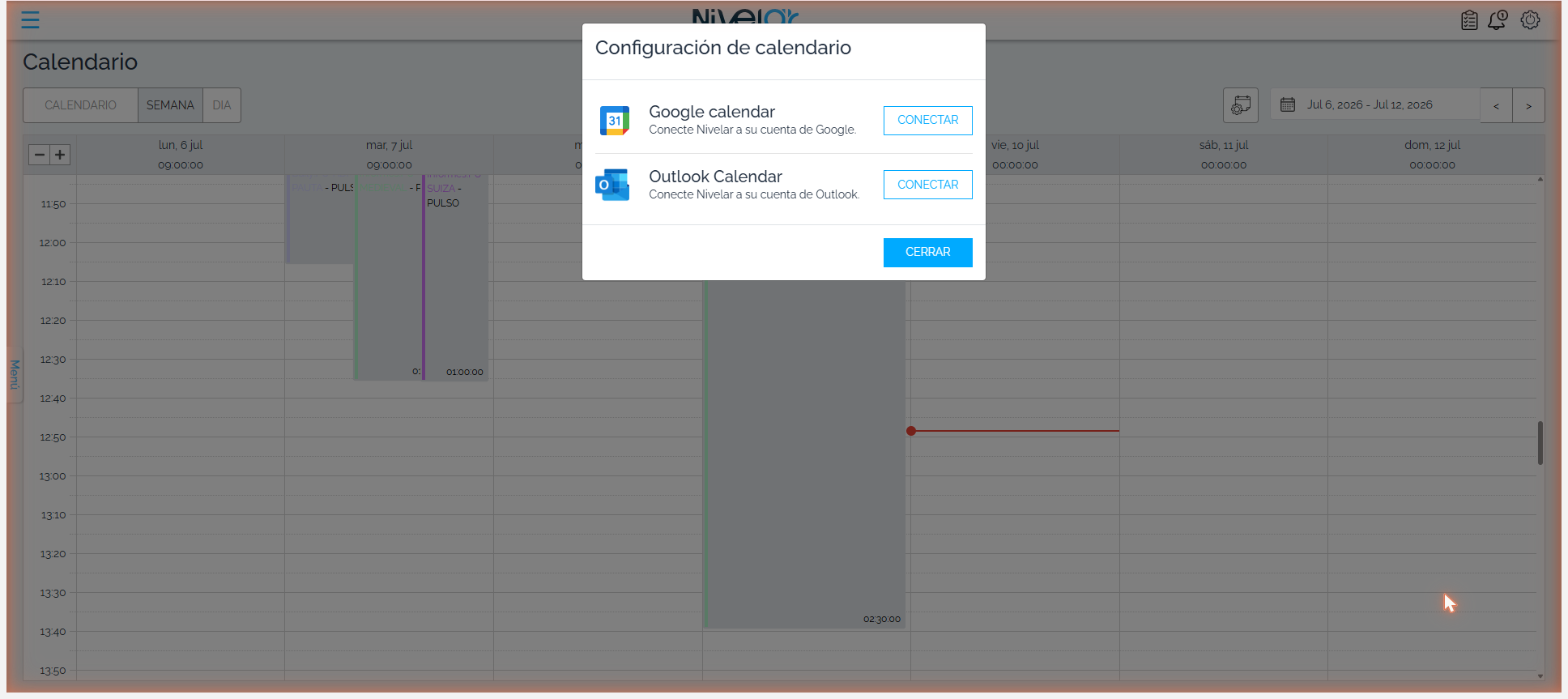Viewport: 1568px width, 699px height.
Task: Open the event lasting 02:30:00
Action: [x=804, y=454]
